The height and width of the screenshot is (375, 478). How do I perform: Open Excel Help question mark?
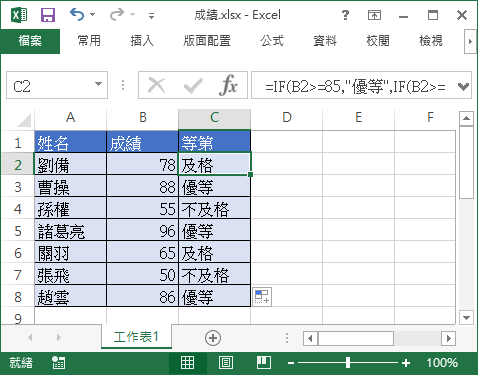click(345, 15)
